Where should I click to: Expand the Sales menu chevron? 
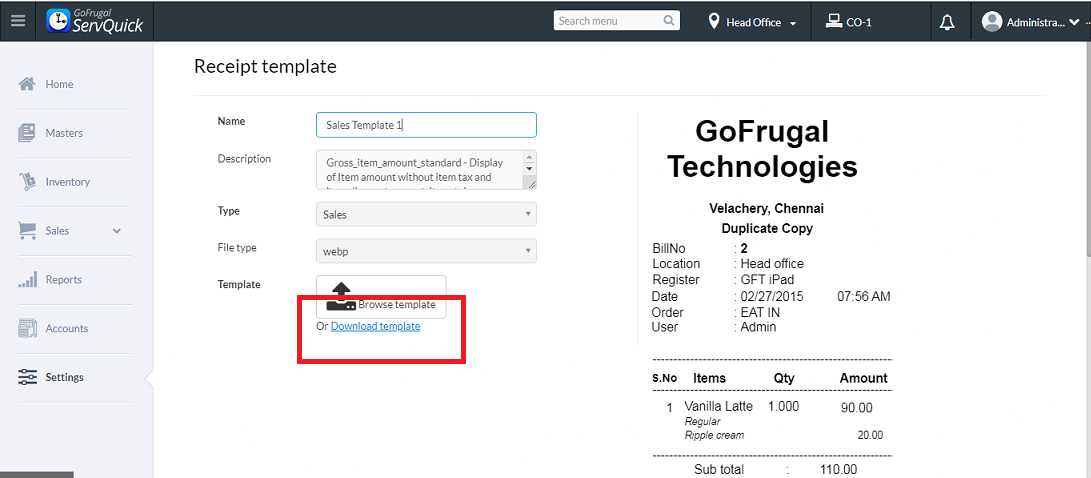[x=117, y=231]
